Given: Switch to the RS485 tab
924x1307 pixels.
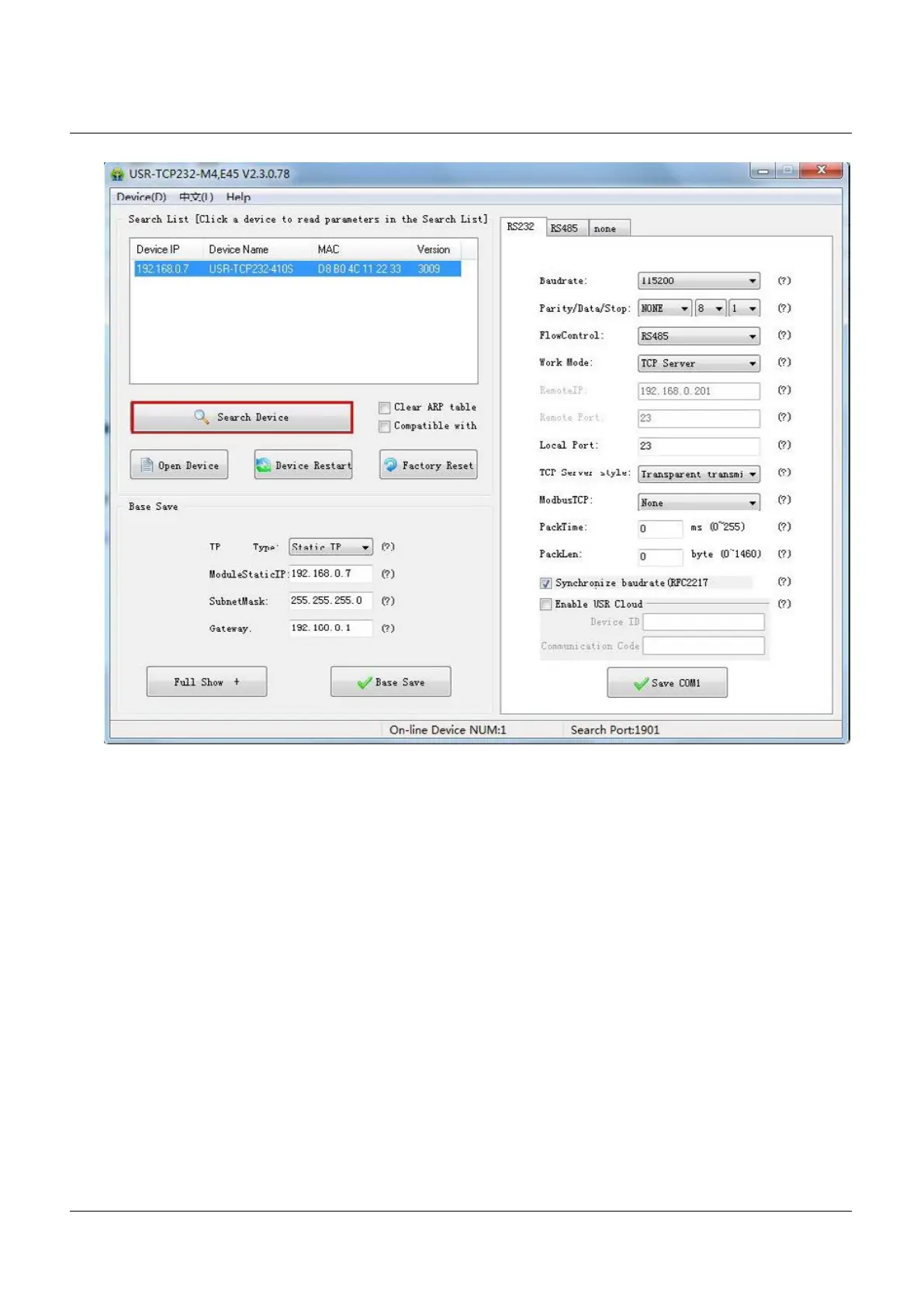Looking at the screenshot, I should [566, 228].
